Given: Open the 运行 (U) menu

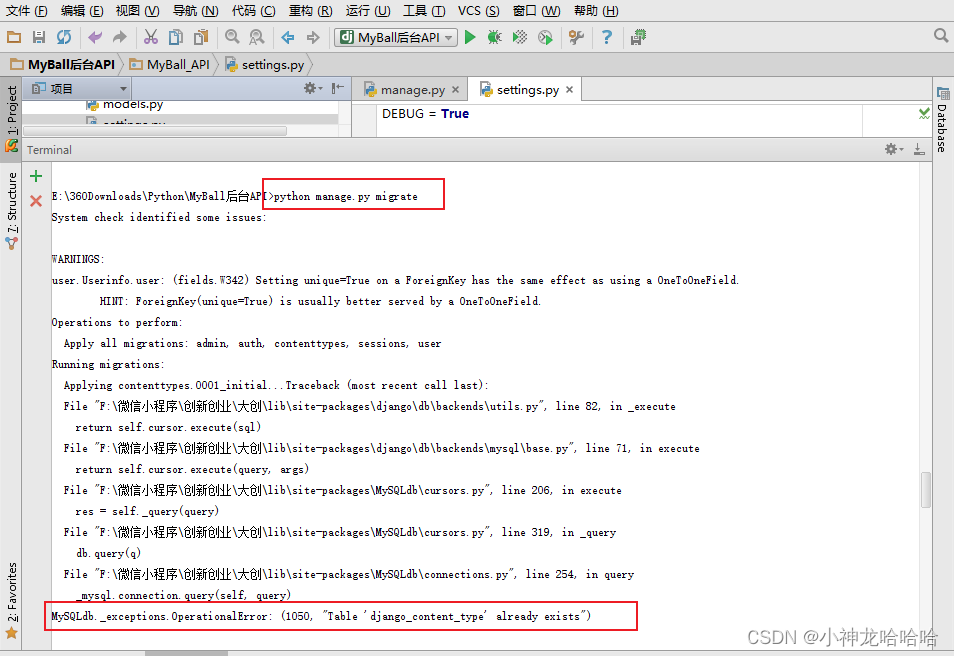Looking at the screenshot, I should [x=368, y=10].
